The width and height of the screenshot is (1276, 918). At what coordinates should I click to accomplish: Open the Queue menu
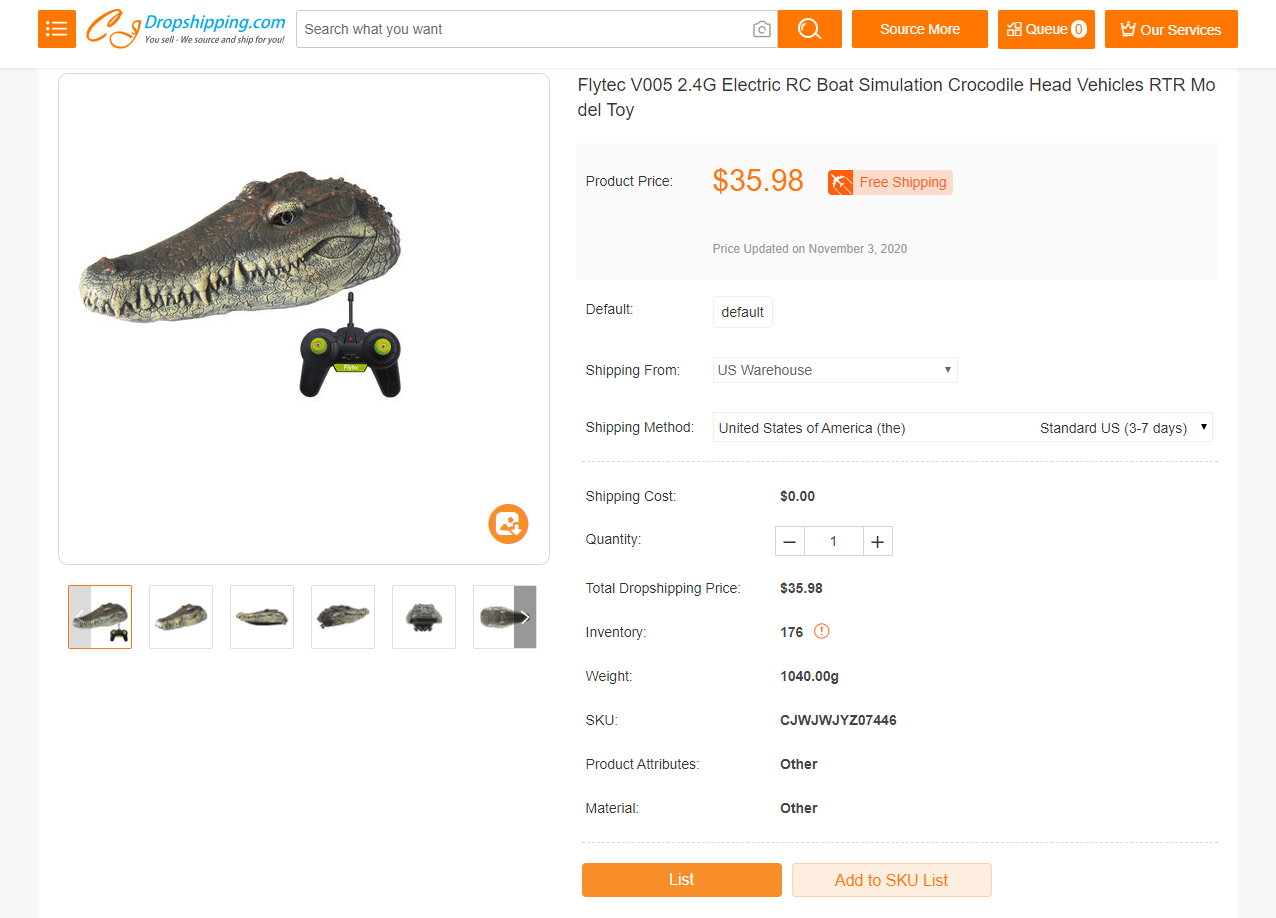1046,29
